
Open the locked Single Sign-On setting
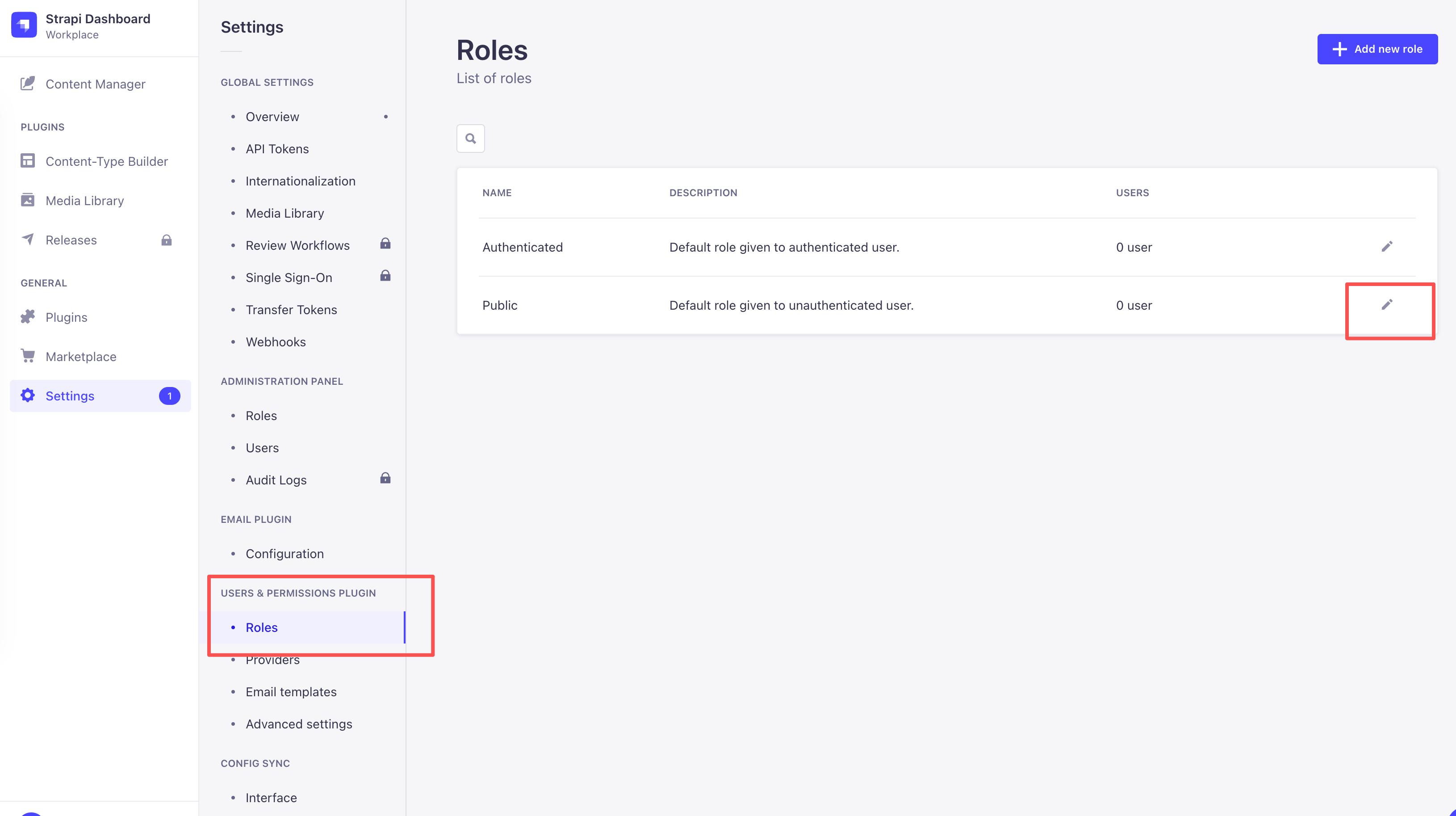(288, 277)
